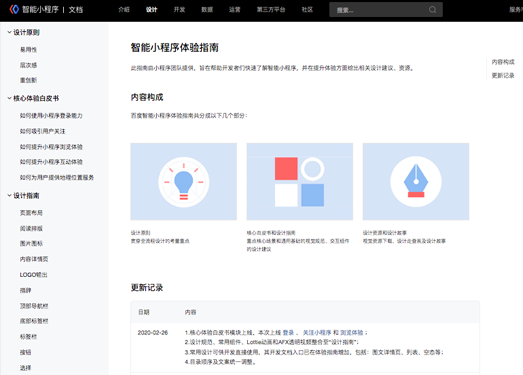523x375 pixels.
Task: Open 选择 in the sidebar
Action: click(x=25, y=368)
